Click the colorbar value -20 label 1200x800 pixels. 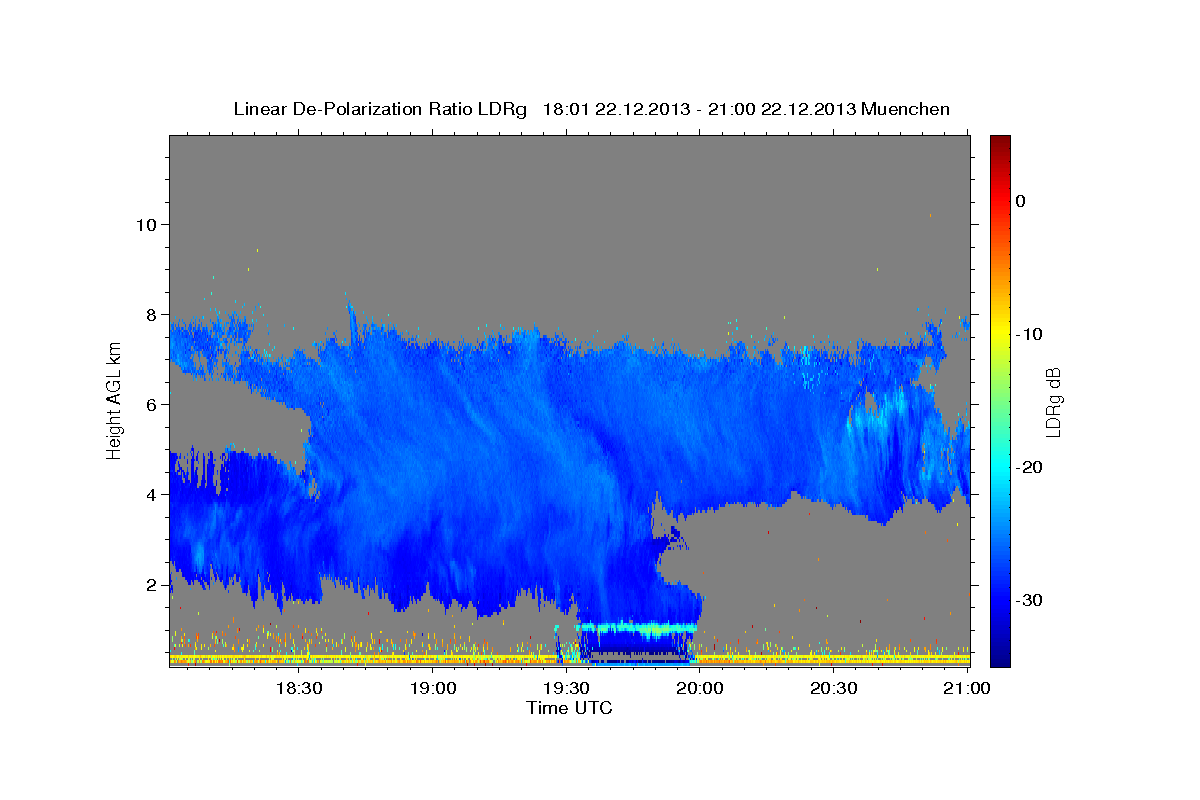click(x=1028, y=467)
